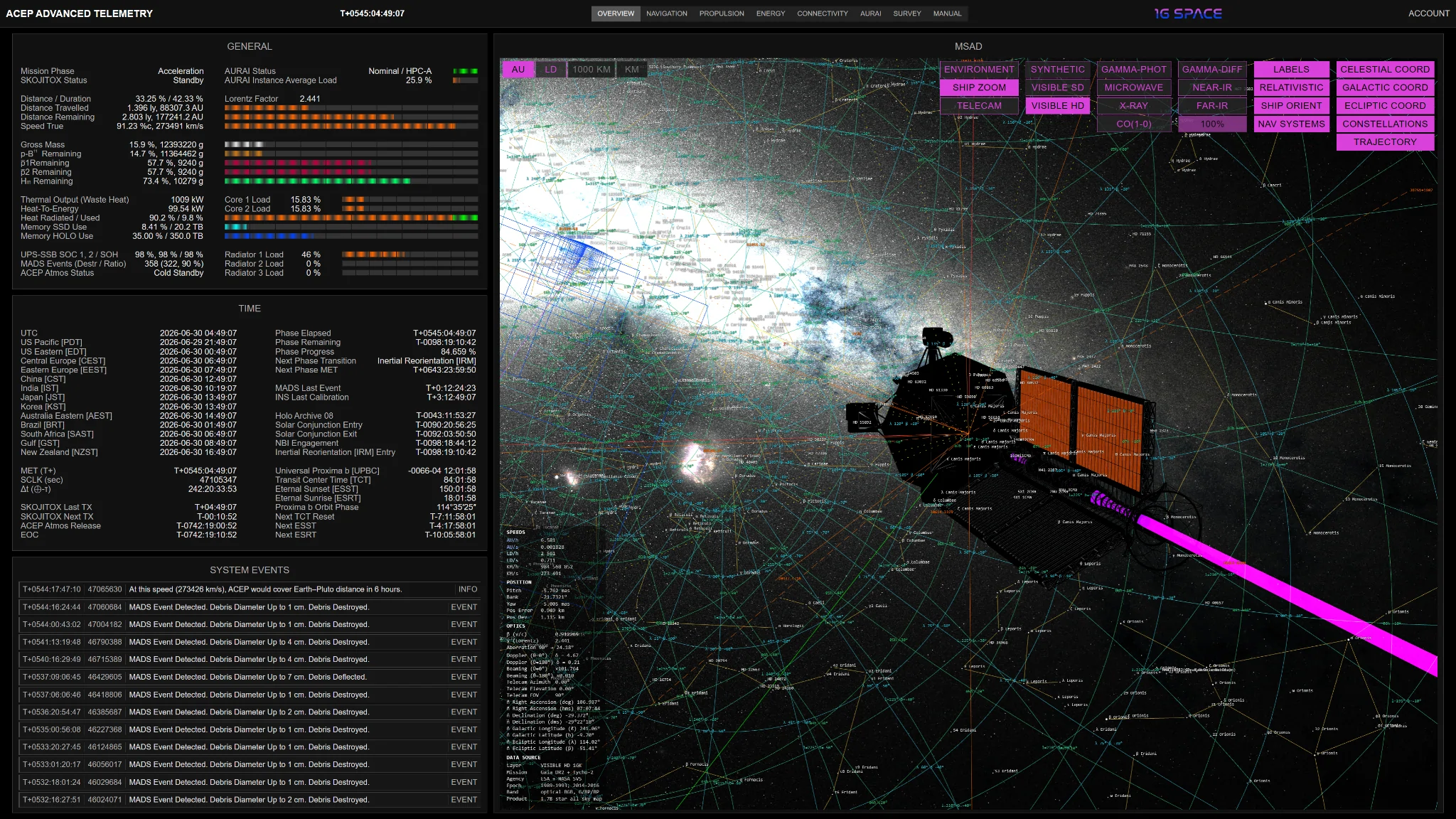Enable the GAMMA-PHOT layer
Viewport: 1456px width, 819px height.
pyautogui.click(x=1134, y=70)
